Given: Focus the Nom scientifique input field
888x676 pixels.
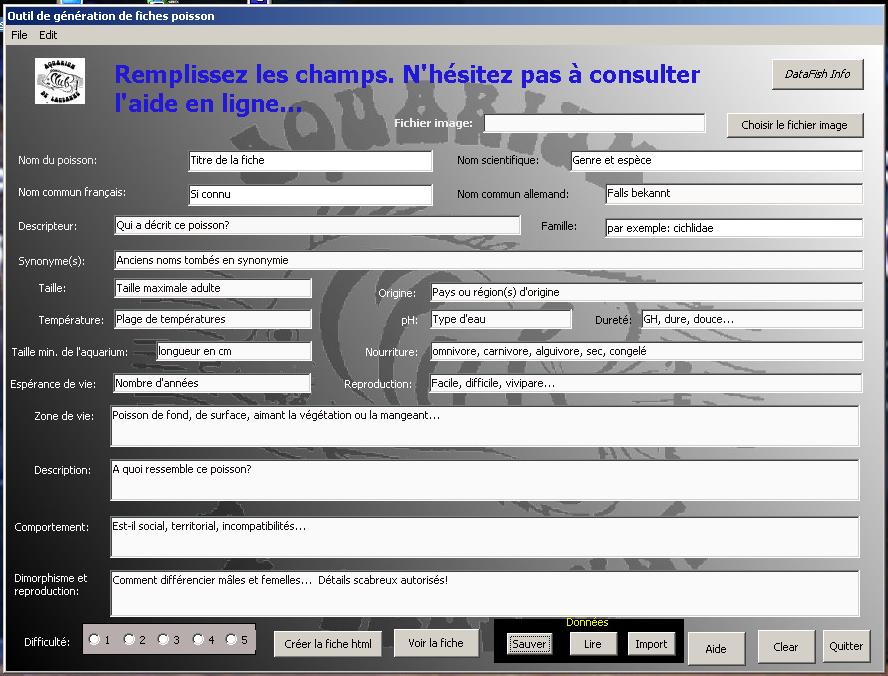Looking at the screenshot, I should 715,160.
